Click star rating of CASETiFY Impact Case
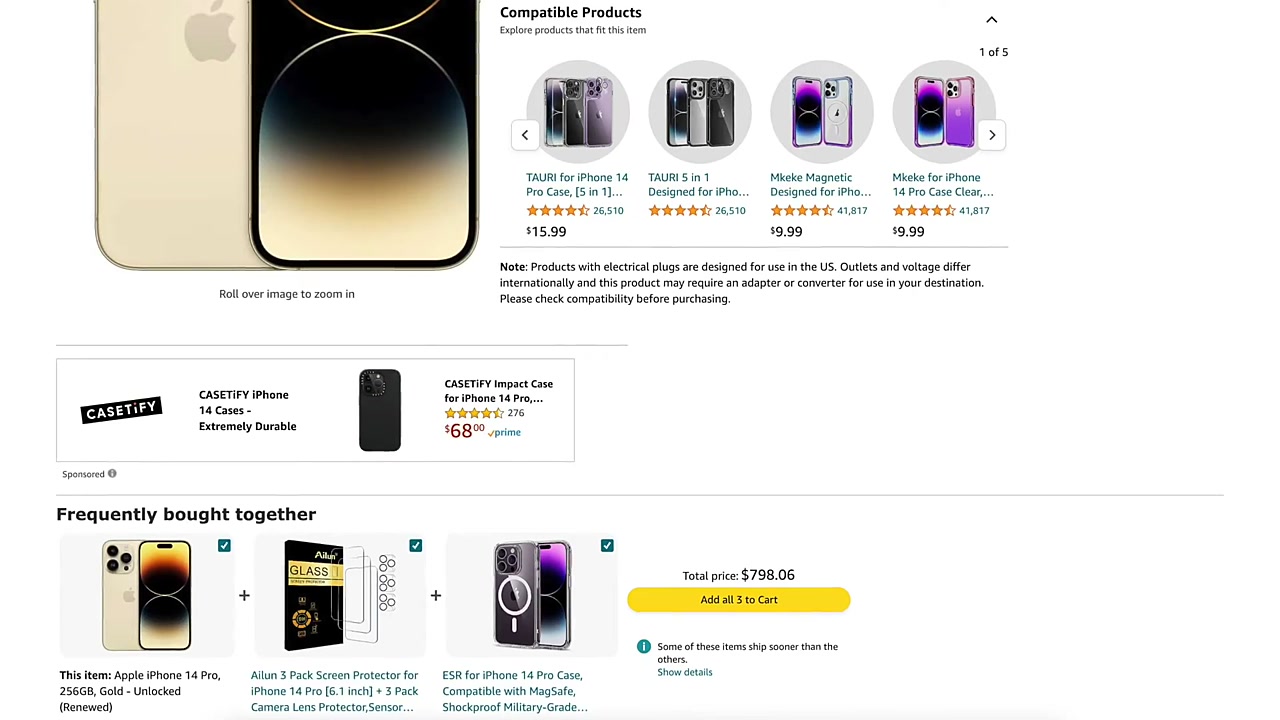 pos(474,413)
